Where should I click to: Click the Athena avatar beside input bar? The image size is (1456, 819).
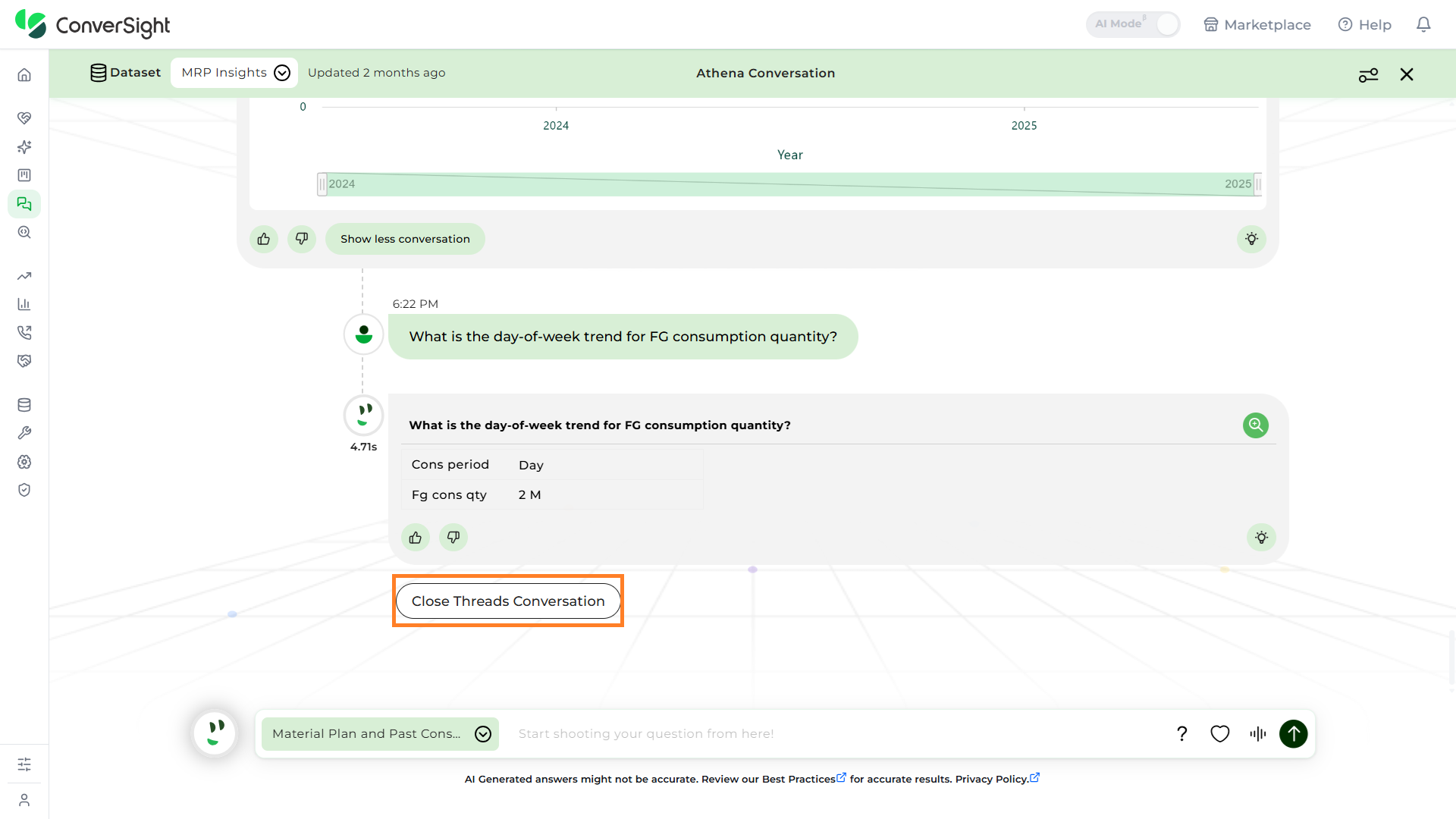tap(215, 733)
